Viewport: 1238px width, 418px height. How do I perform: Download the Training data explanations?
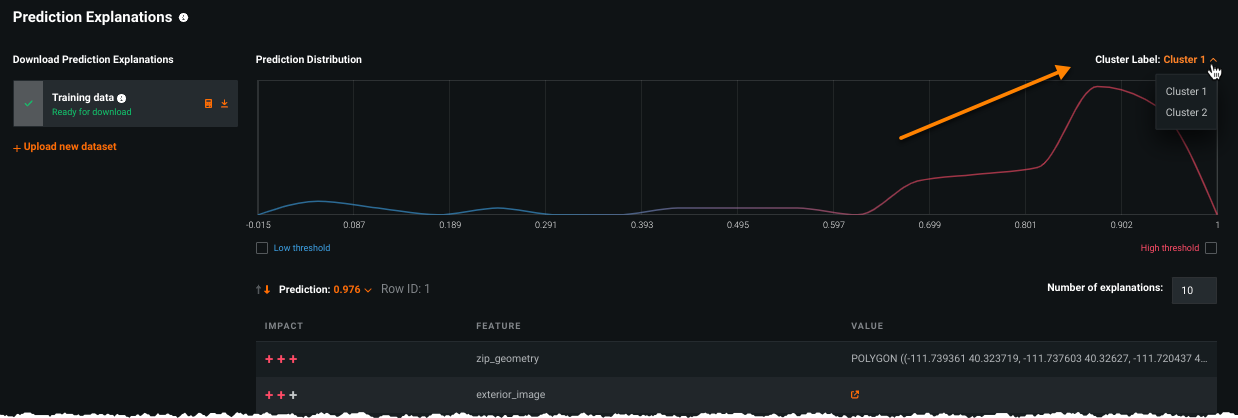225,104
